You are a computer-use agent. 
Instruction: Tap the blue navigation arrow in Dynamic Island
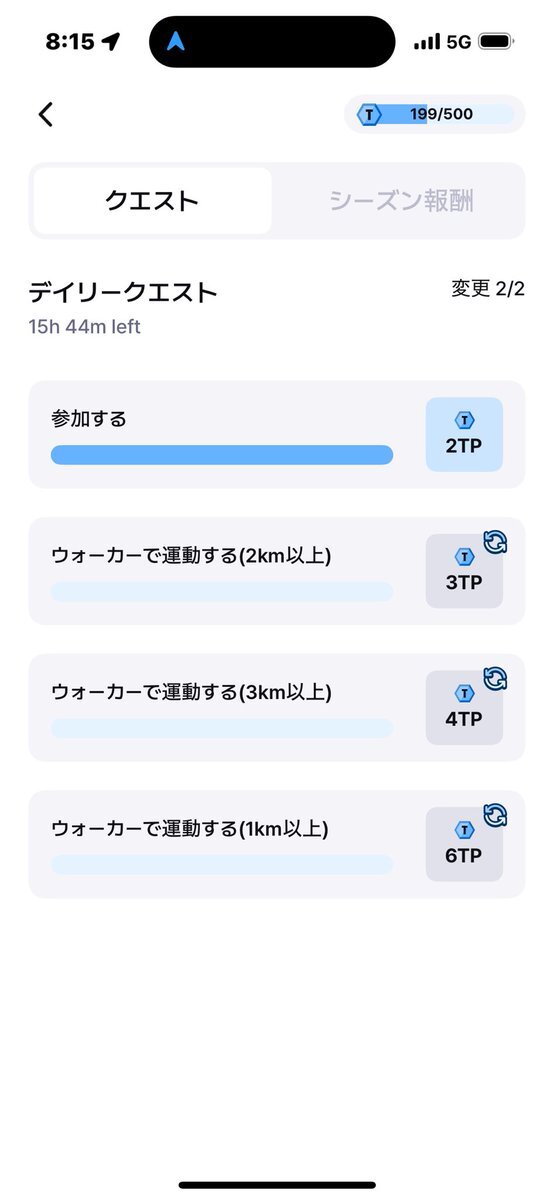(x=177, y=42)
